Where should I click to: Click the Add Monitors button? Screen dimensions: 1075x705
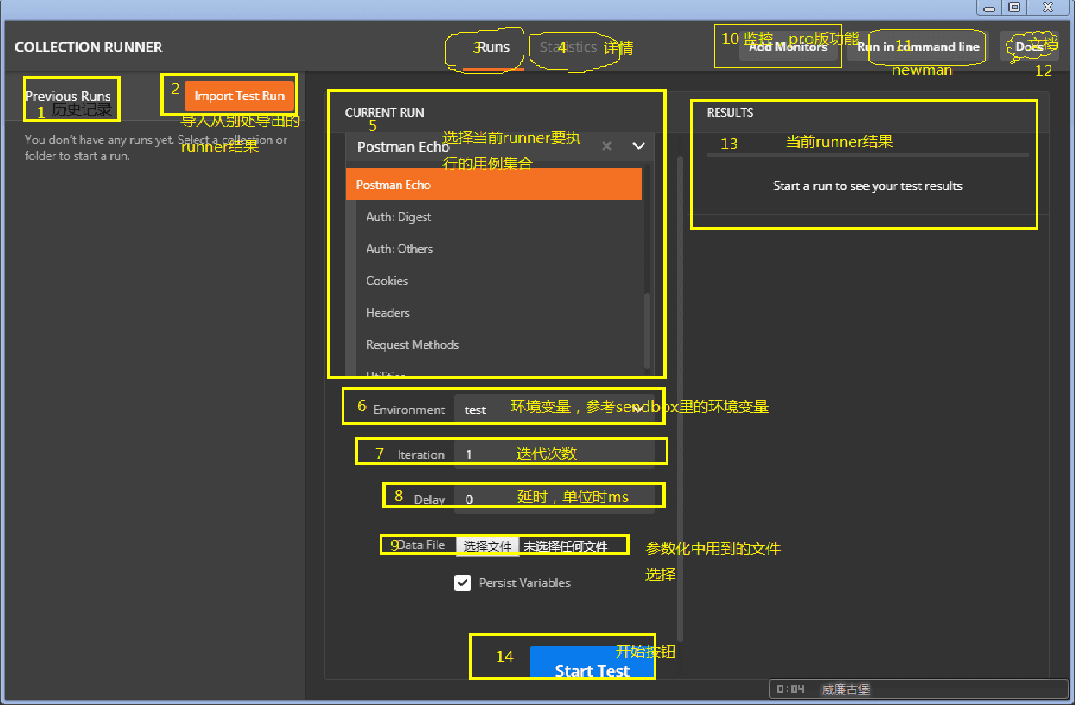[x=788, y=47]
